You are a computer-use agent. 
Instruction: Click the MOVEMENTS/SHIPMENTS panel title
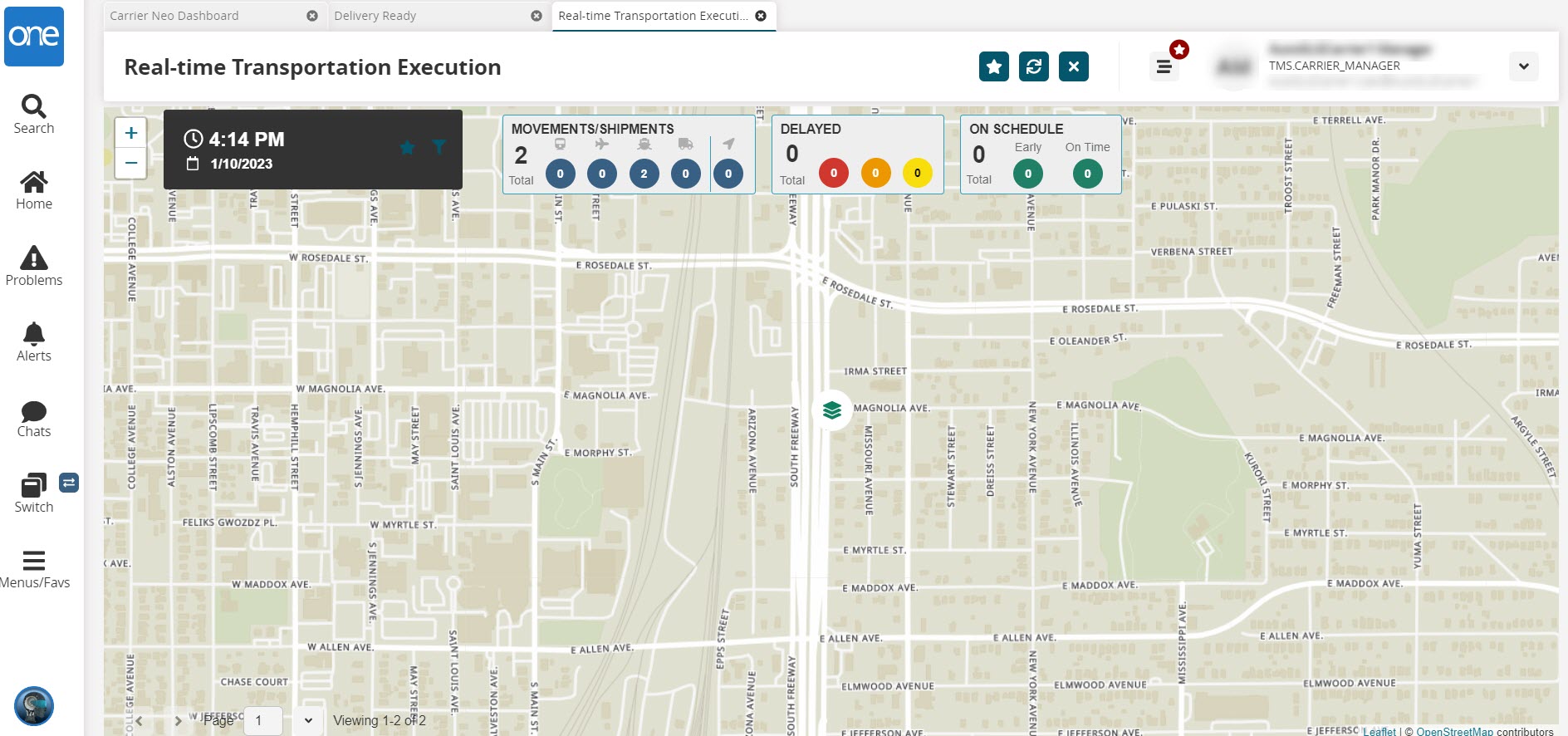pos(593,129)
